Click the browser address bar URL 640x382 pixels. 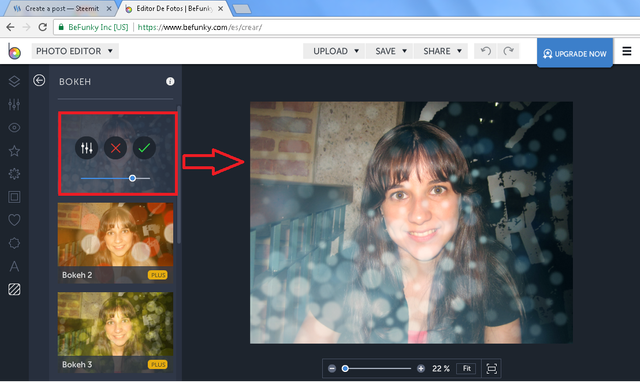coord(200,27)
